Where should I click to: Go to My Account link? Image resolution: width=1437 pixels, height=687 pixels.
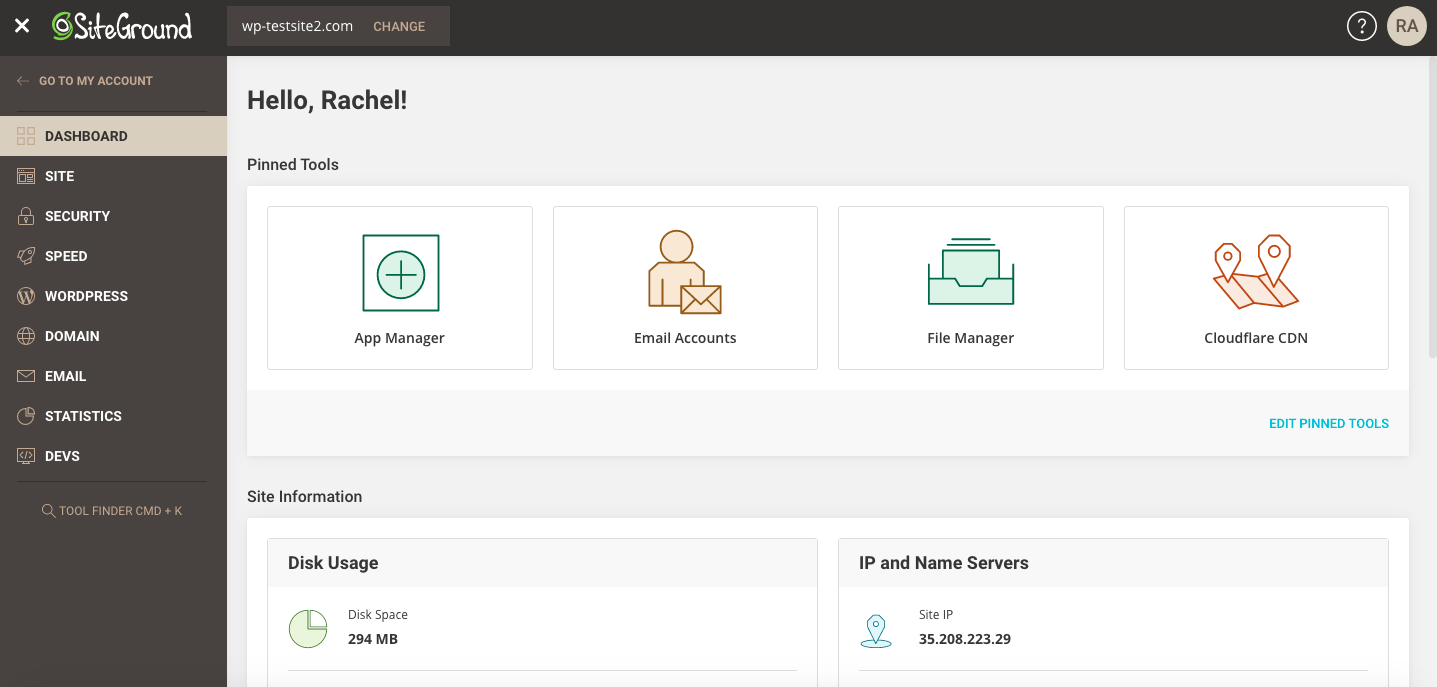[x=95, y=81]
